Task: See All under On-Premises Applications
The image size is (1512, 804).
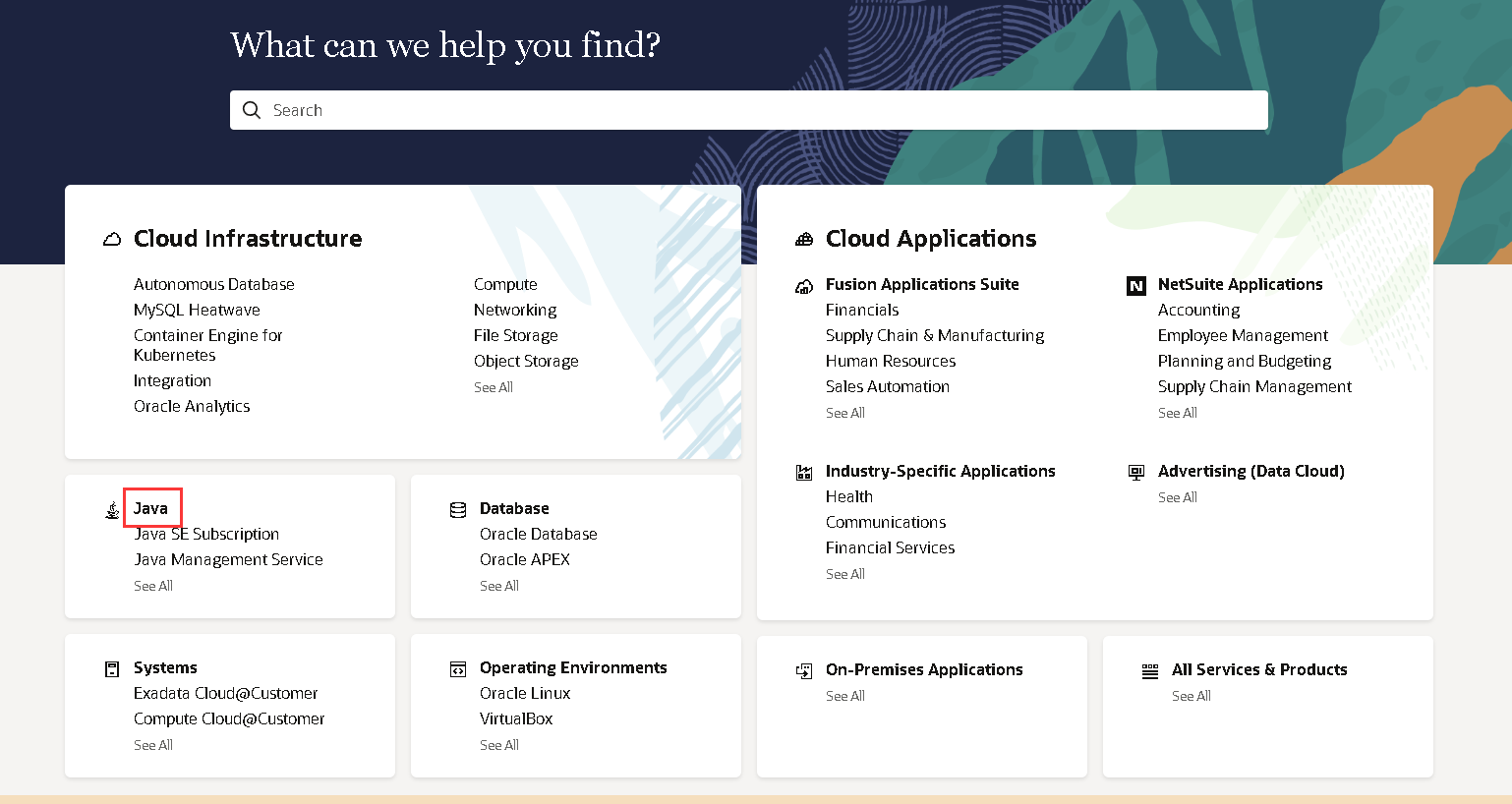Action: tap(845, 696)
